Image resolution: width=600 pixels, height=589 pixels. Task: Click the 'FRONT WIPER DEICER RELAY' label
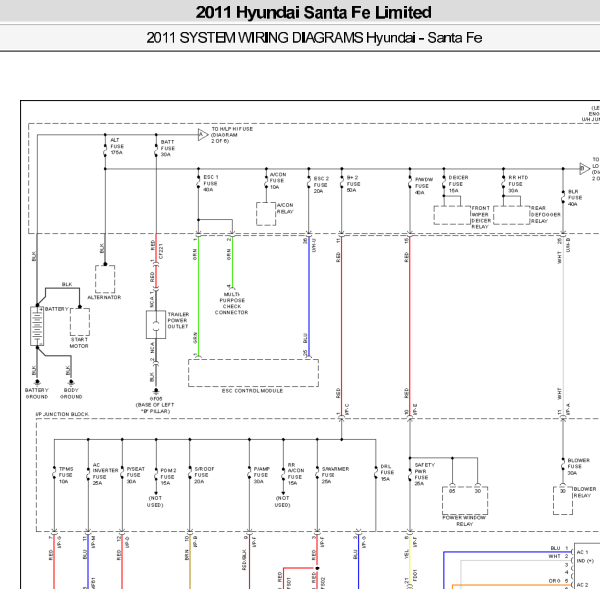coord(481,217)
